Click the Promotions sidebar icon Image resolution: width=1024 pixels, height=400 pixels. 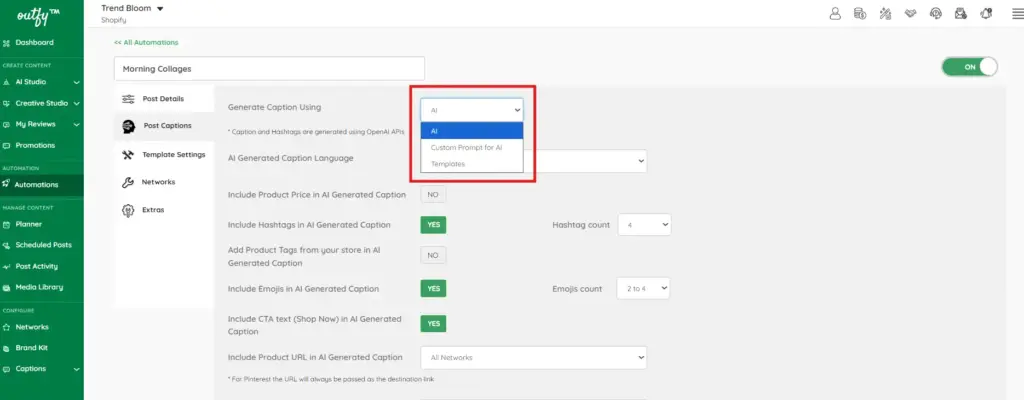point(7,146)
